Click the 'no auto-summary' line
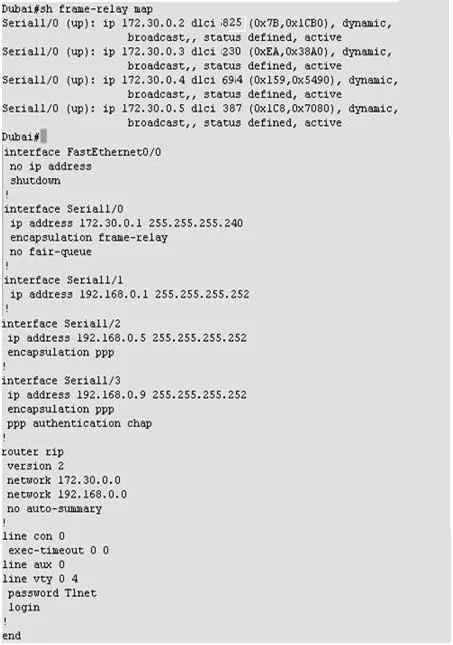 (54, 509)
